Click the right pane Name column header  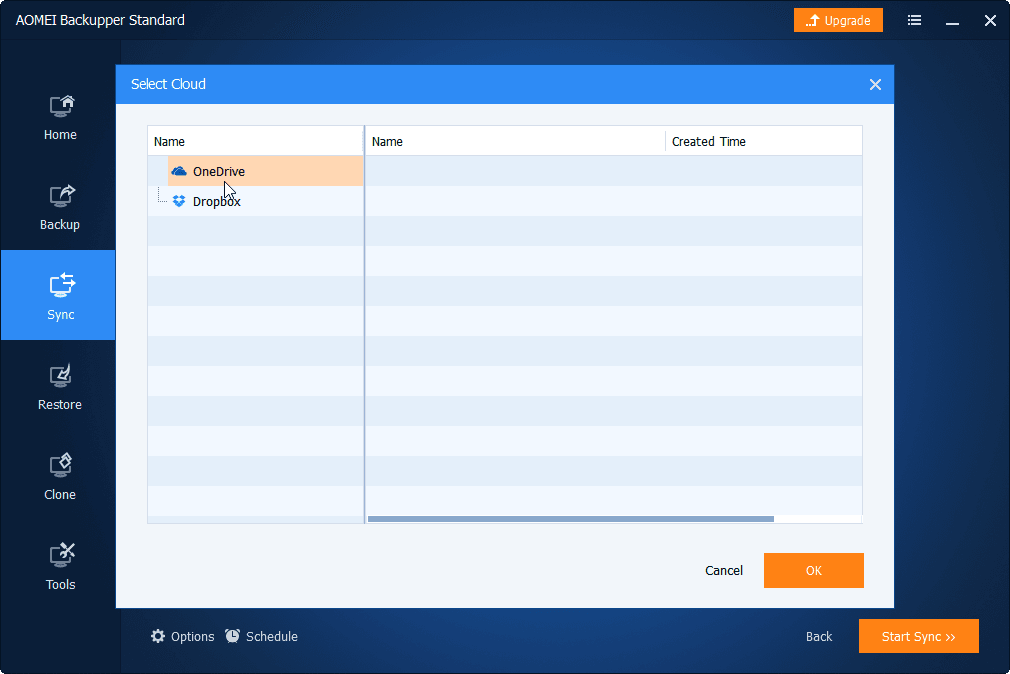click(x=515, y=141)
